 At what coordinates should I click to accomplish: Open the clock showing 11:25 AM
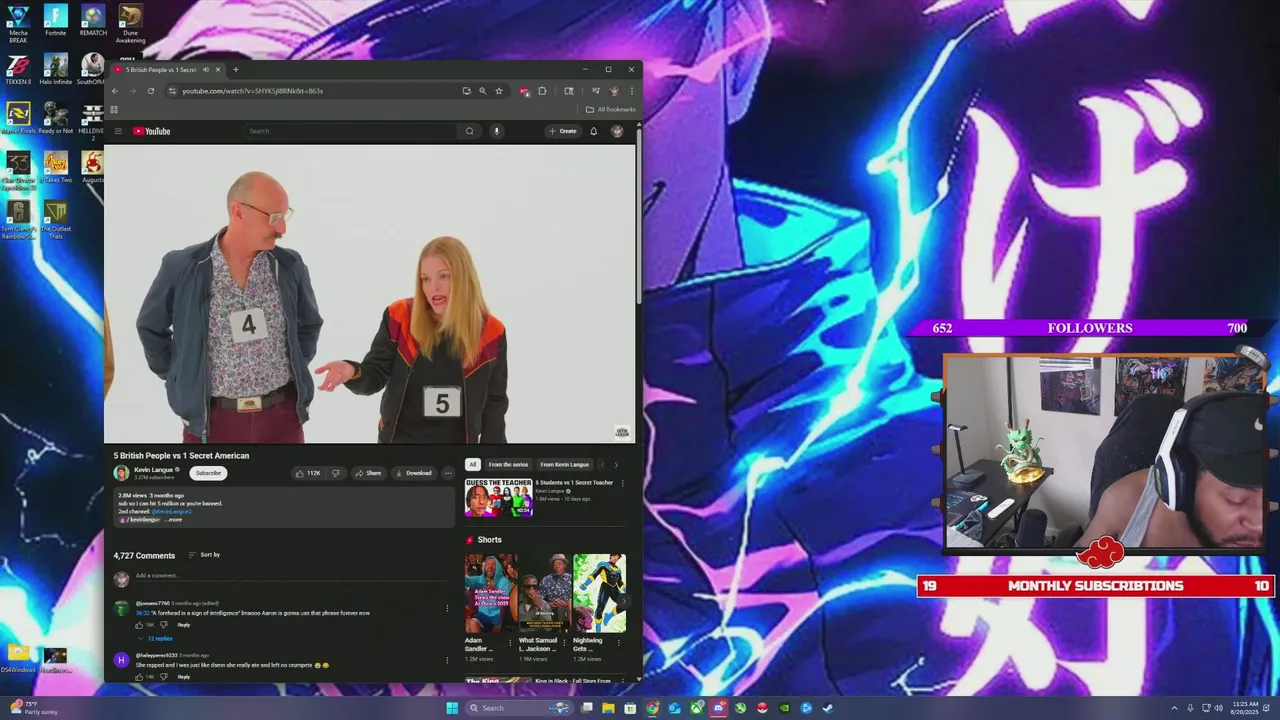click(1245, 708)
